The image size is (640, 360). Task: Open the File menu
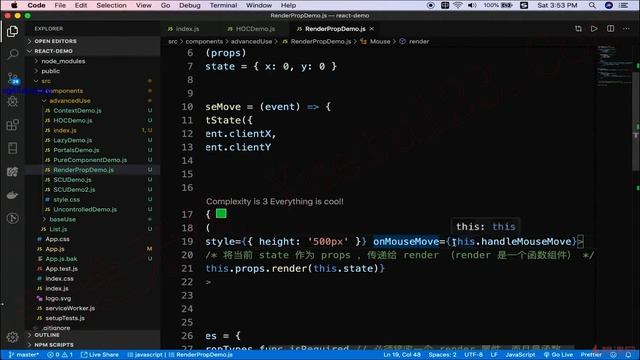60,5
